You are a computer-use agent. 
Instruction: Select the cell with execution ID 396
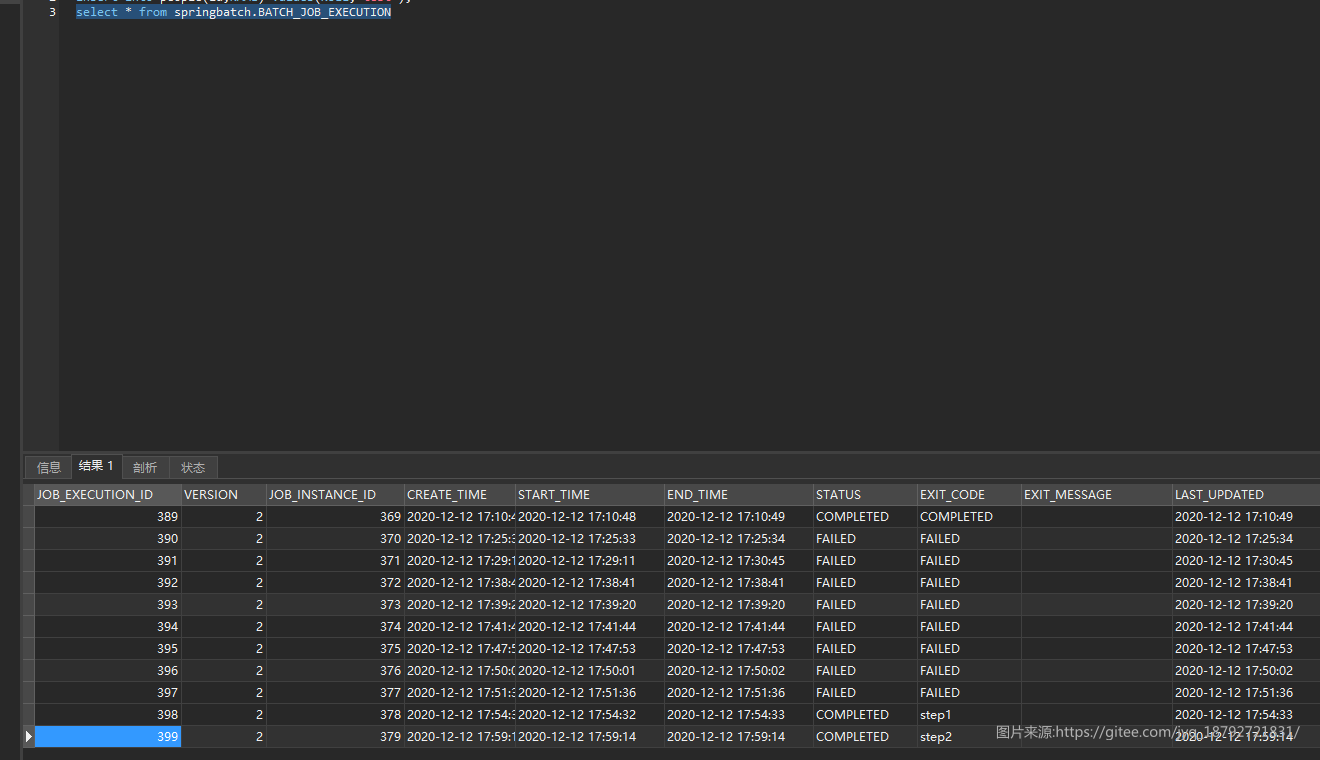[107, 671]
